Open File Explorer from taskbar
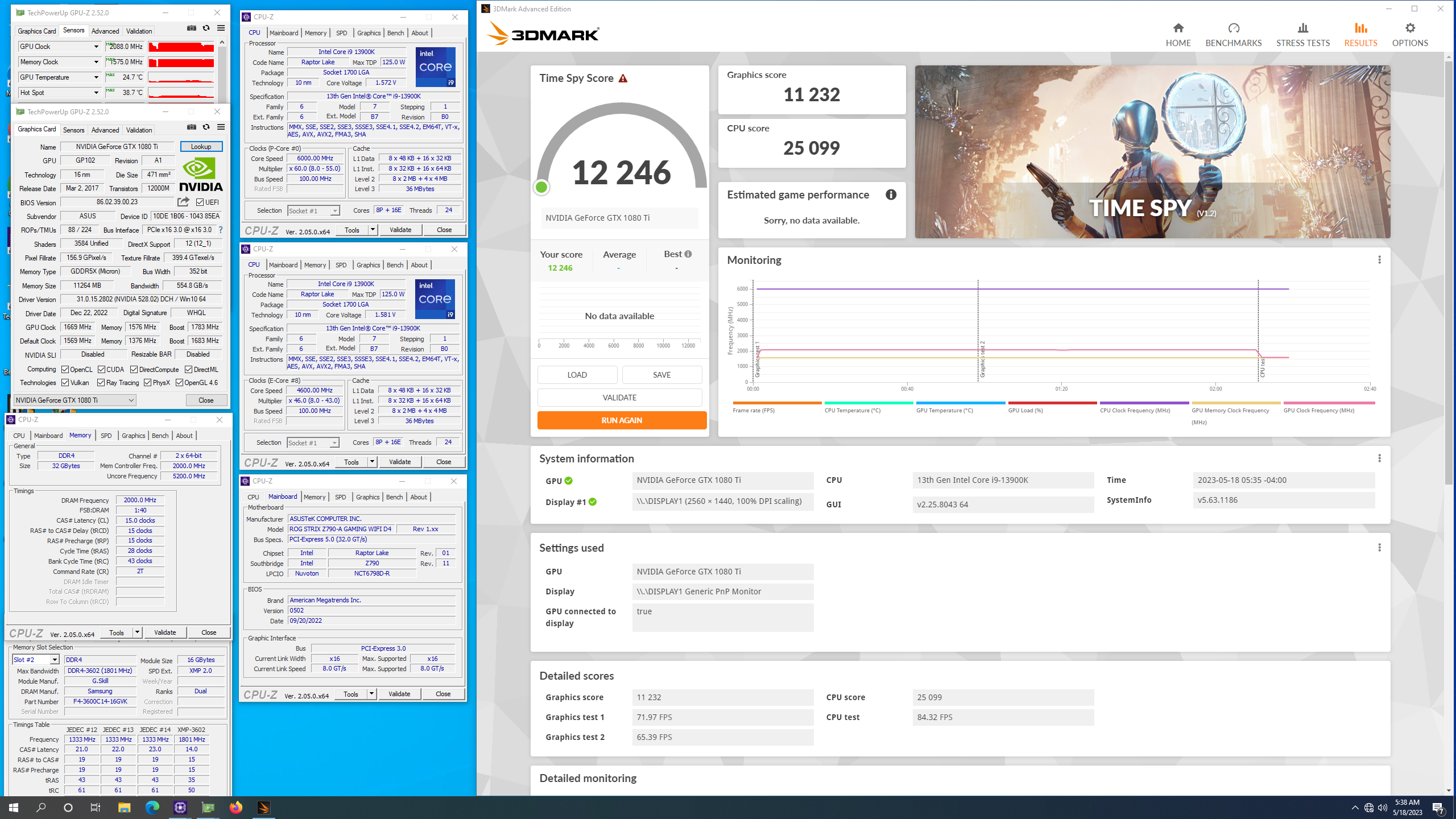1456x819 pixels. point(124,808)
